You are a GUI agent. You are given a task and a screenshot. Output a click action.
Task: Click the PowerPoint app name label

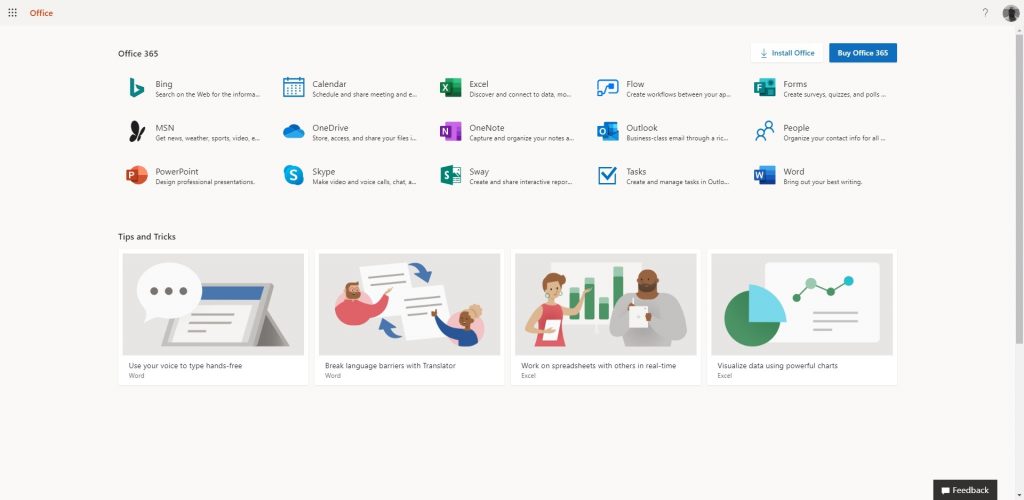tap(177, 171)
